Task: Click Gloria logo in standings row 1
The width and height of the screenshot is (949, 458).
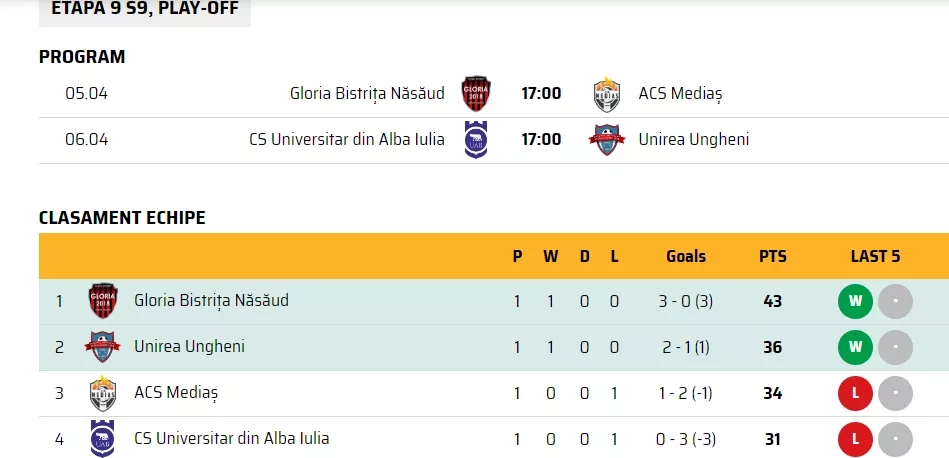Action: (x=103, y=301)
